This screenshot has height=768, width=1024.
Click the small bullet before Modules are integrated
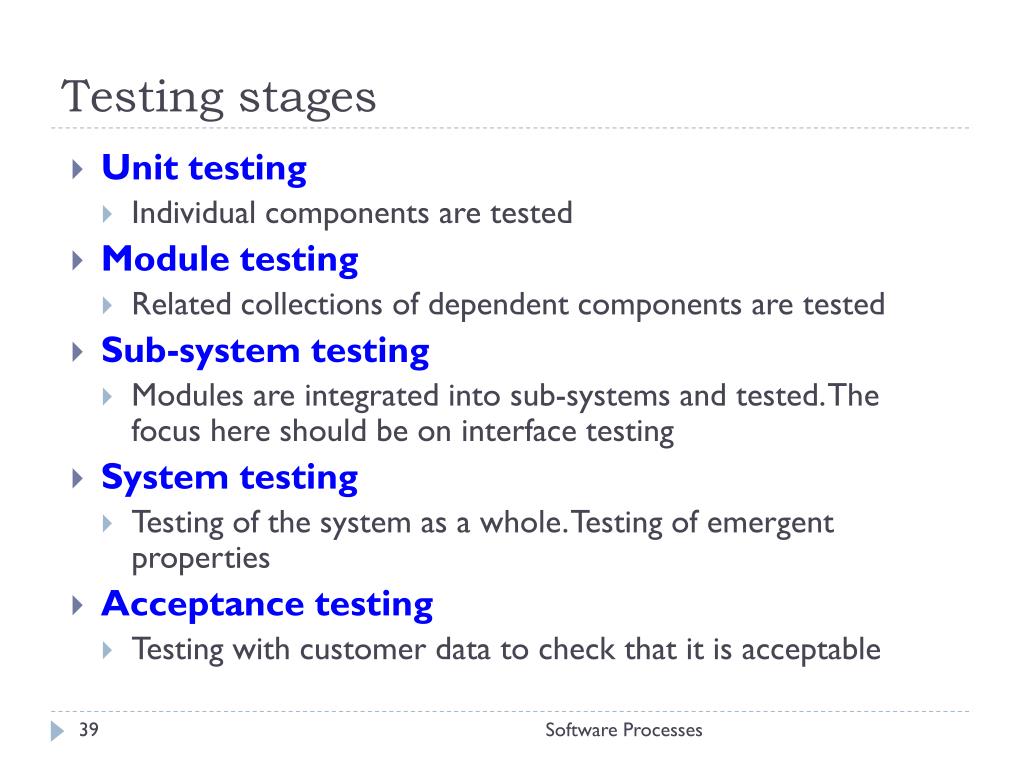[107, 396]
